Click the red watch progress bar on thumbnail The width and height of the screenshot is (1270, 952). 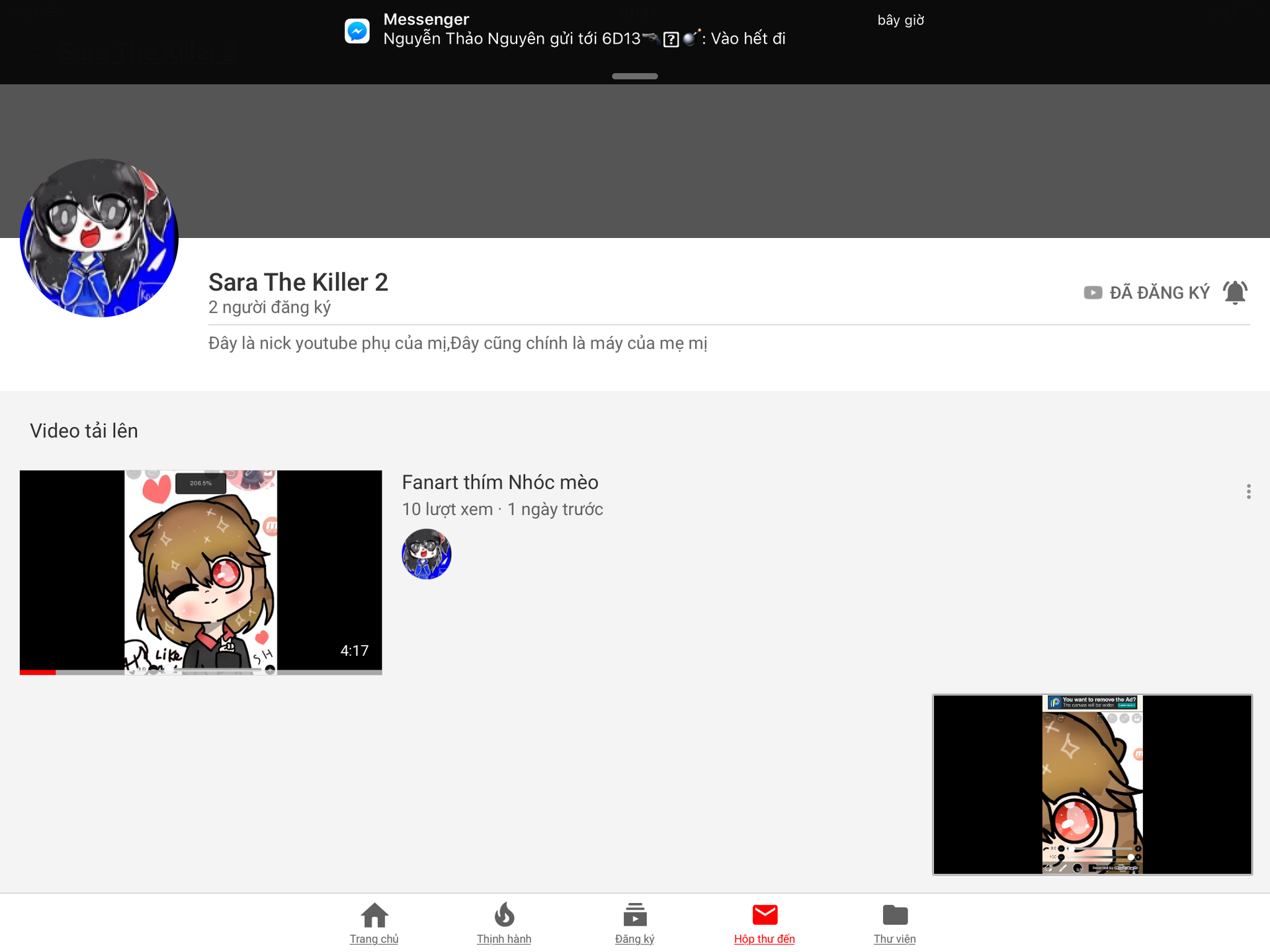[38, 672]
